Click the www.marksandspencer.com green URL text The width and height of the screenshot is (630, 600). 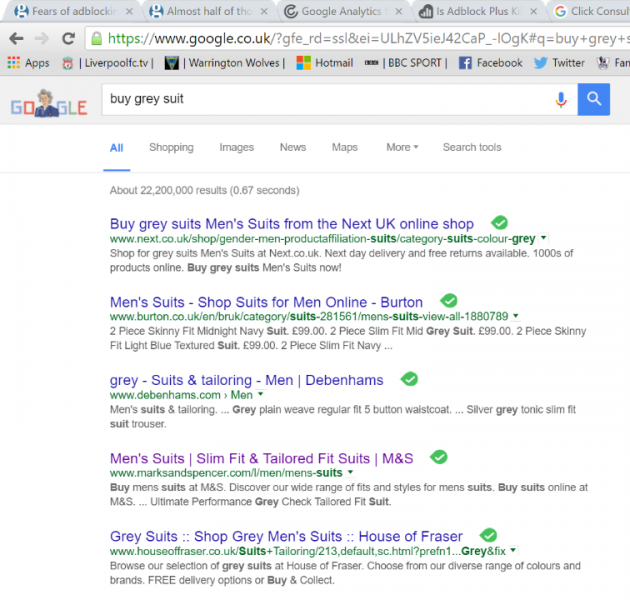click(226, 473)
